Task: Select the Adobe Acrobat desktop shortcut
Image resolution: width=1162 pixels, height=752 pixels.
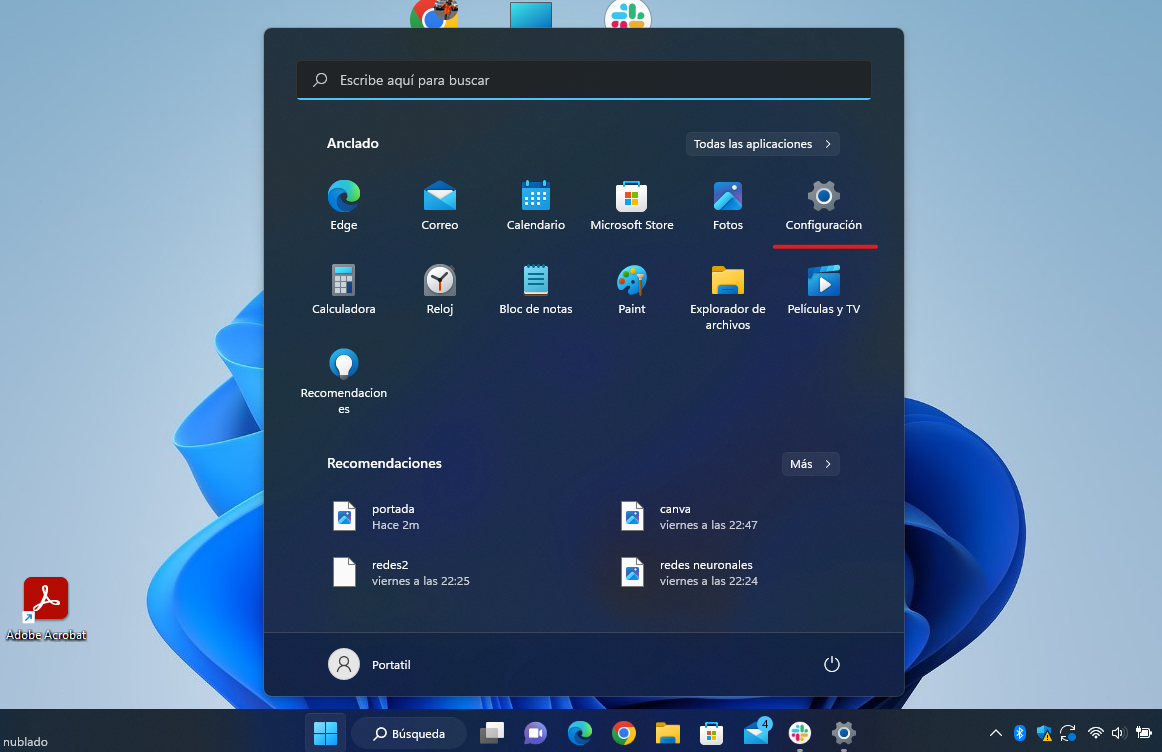Action: point(46,608)
